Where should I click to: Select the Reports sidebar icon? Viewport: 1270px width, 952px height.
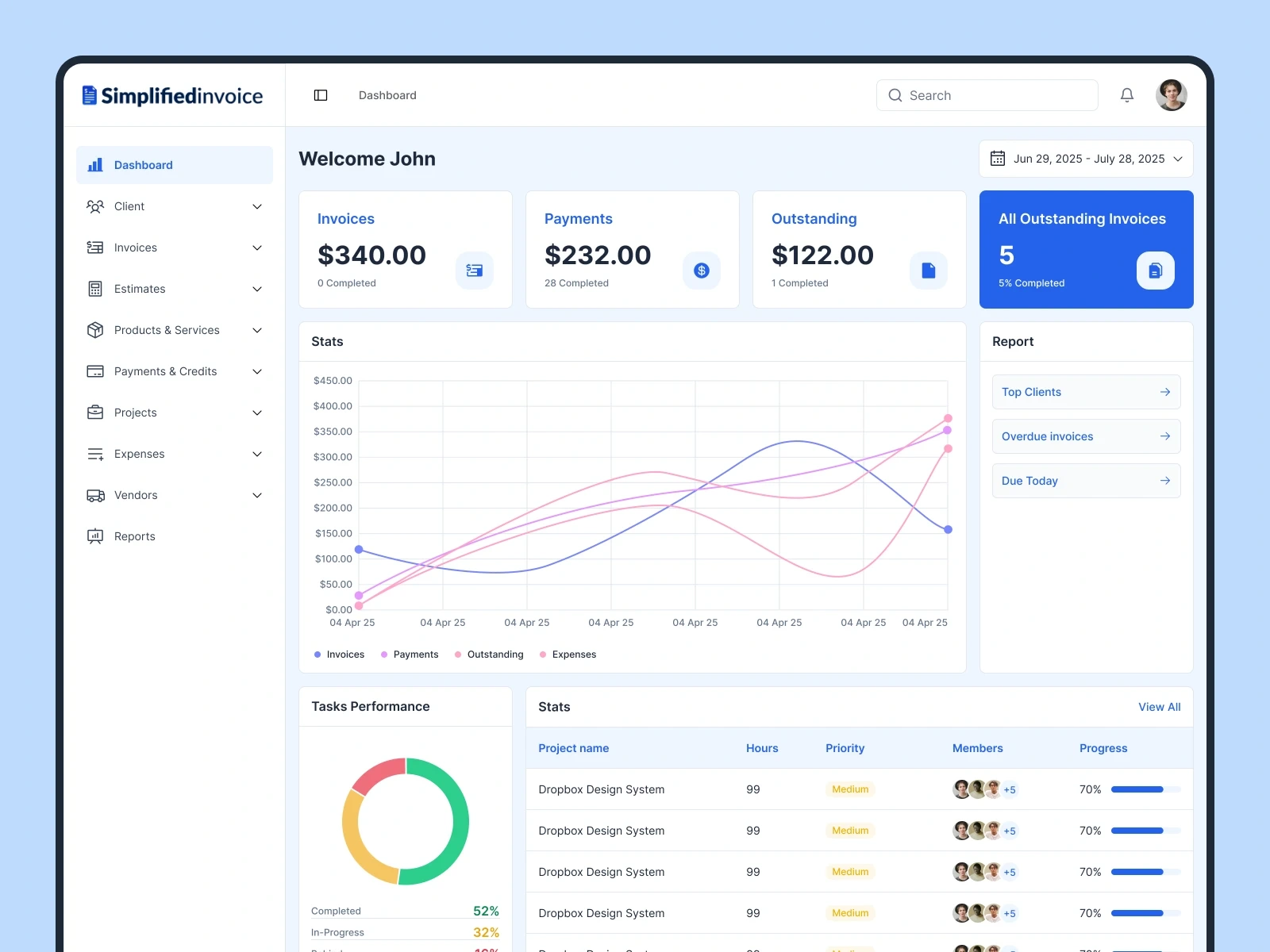click(x=95, y=536)
